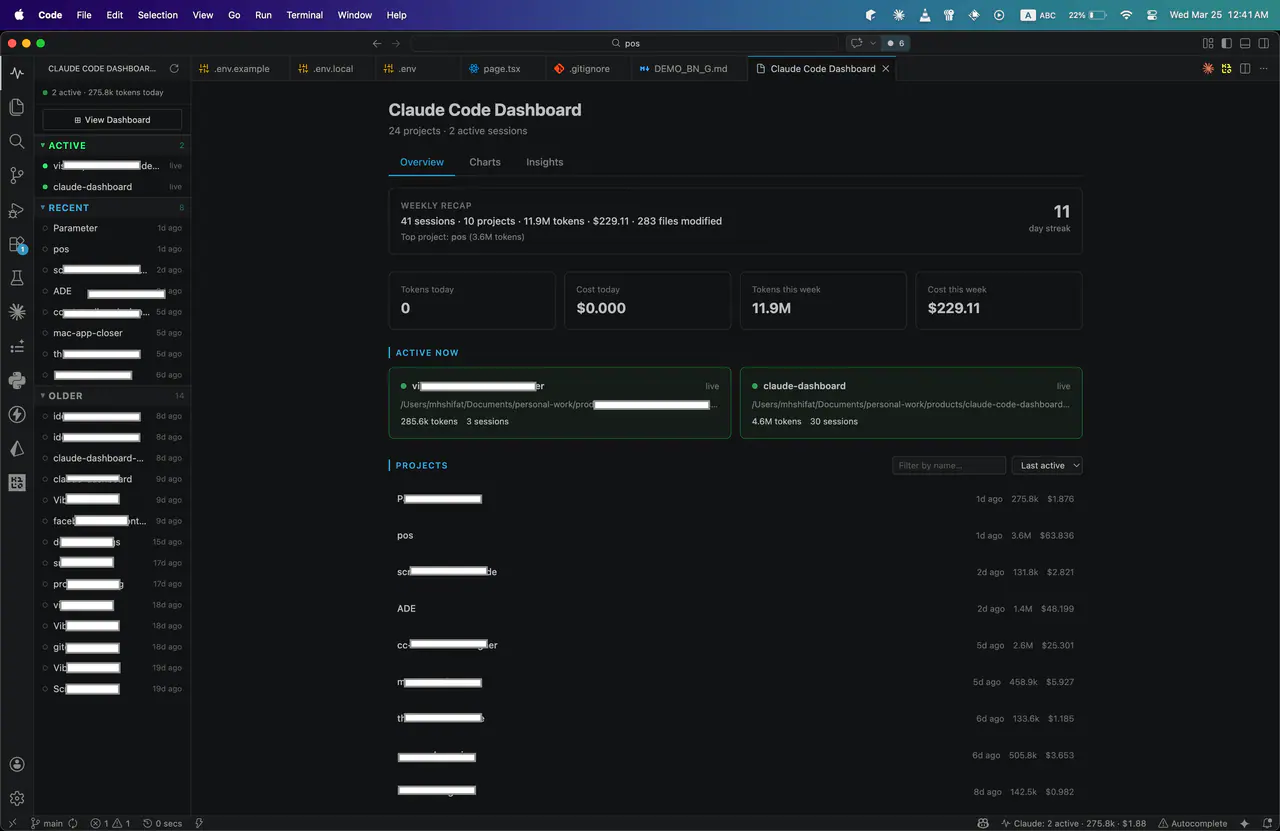1280x831 pixels.
Task: Open the ADE project row
Action: [735, 608]
